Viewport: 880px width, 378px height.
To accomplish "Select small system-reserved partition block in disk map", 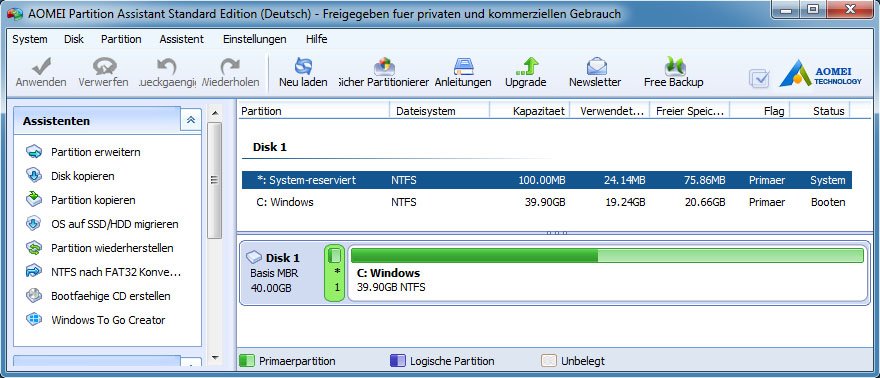I will pyautogui.click(x=334, y=273).
